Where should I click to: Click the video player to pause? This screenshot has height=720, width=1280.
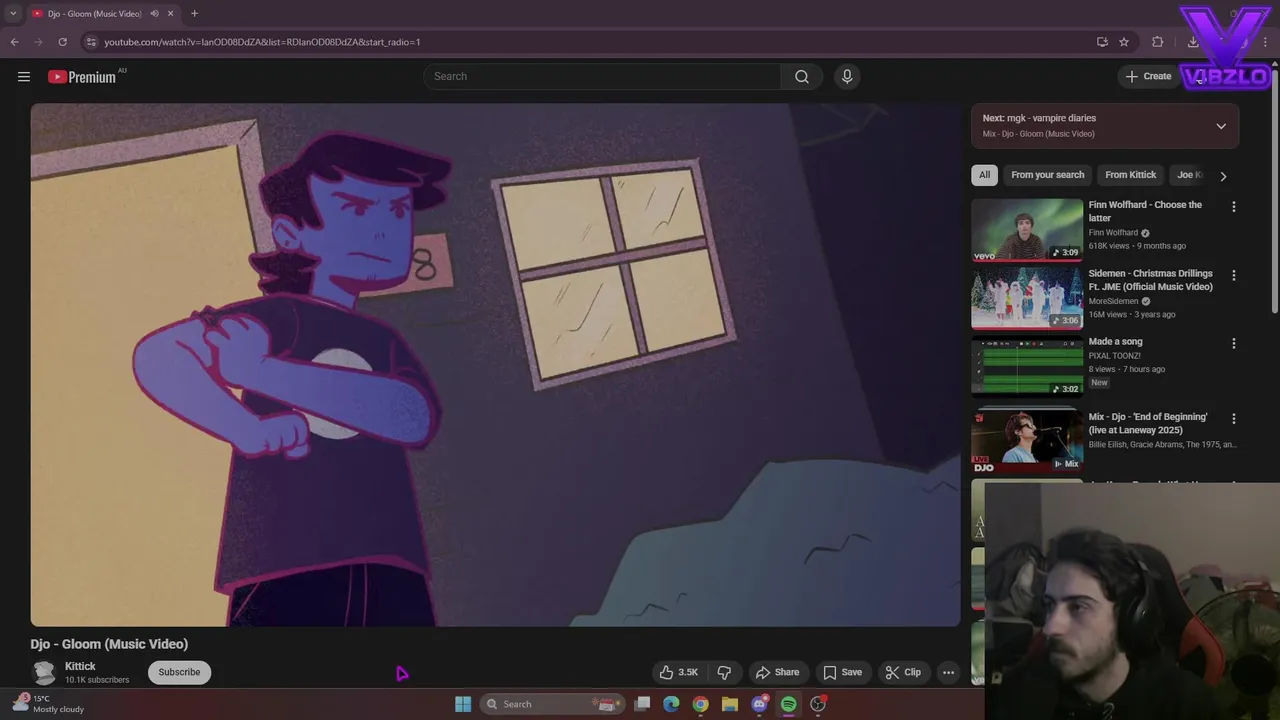pyautogui.click(x=495, y=365)
